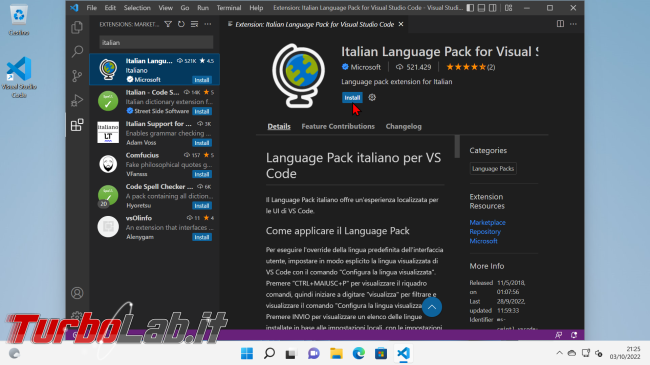Install Code Spell Checker pack by Hyoretsu

tap(202, 206)
